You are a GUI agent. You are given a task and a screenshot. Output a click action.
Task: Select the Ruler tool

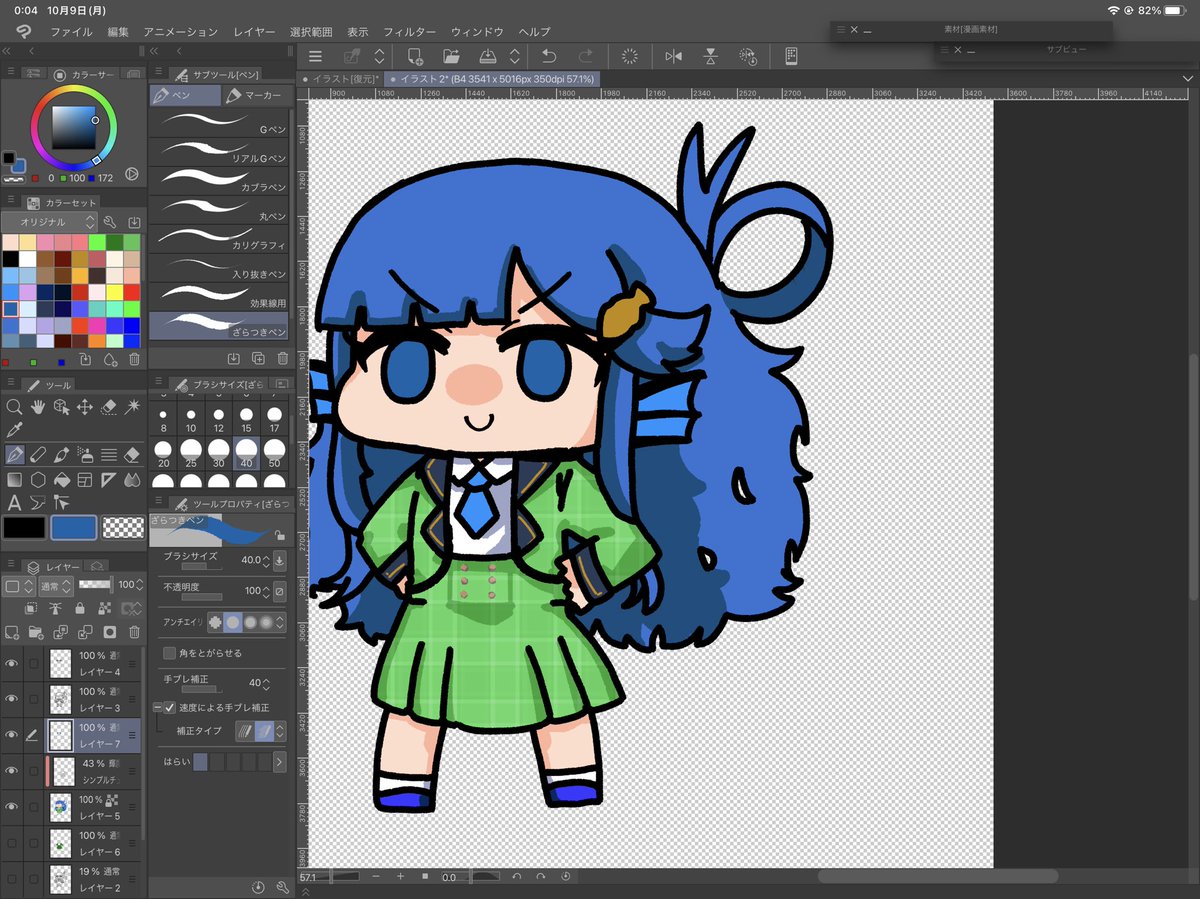click(109, 479)
